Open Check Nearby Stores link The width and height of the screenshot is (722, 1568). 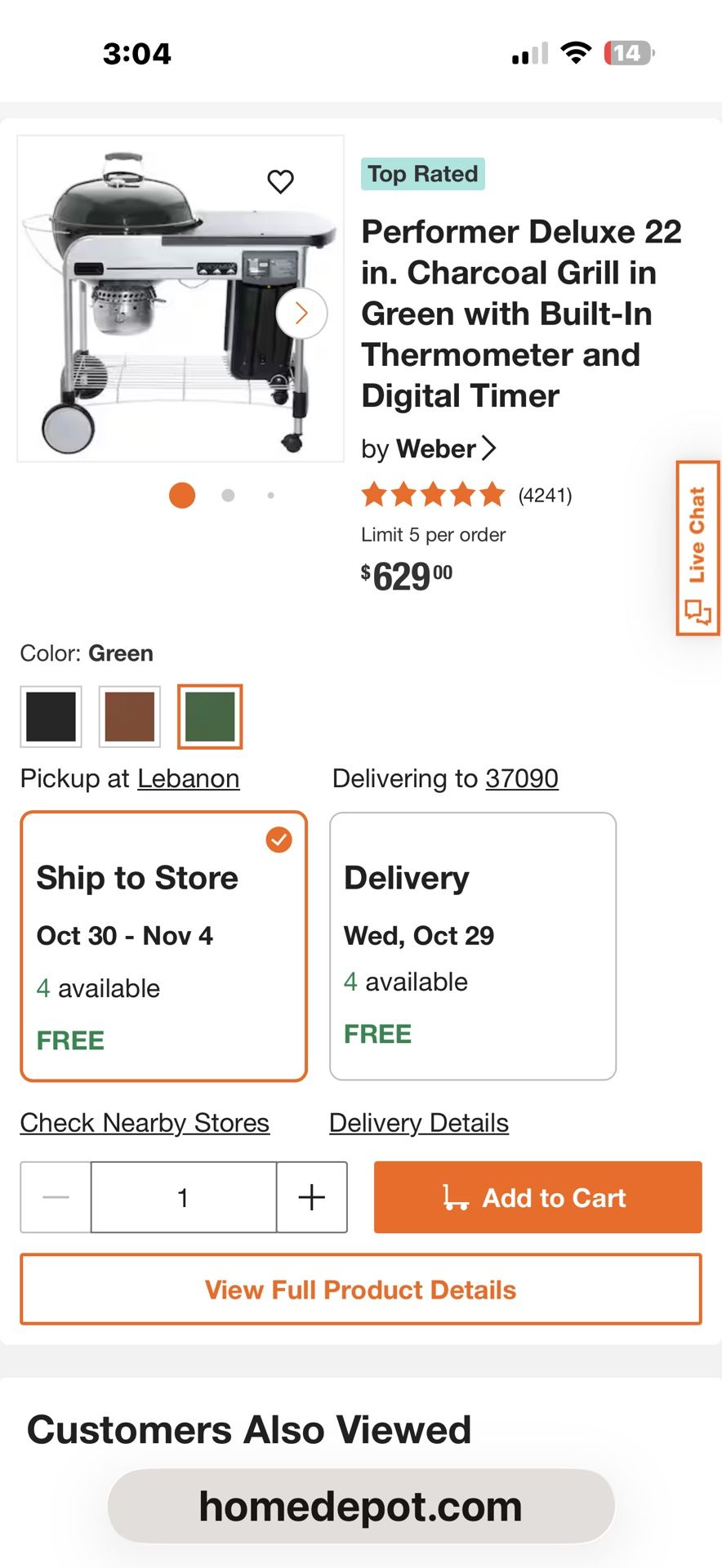point(145,1122)
